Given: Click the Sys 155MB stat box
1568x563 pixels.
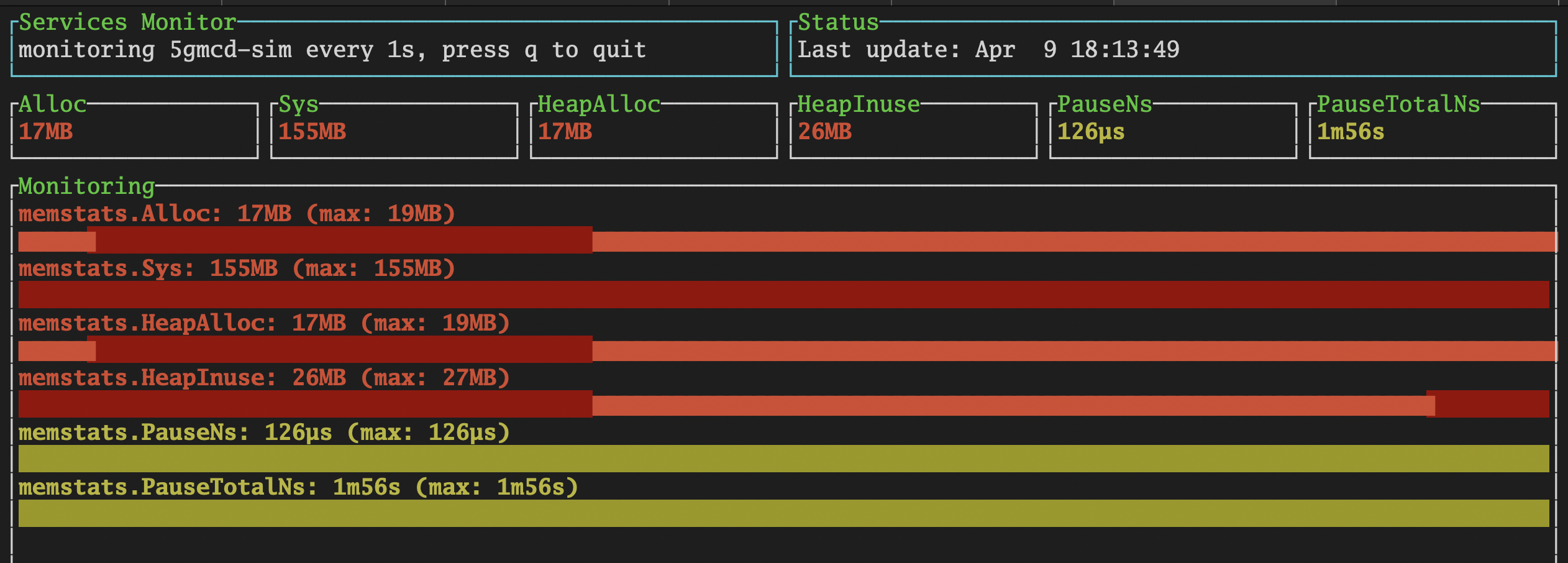Looking at the screenshot, I should [394, 130].
